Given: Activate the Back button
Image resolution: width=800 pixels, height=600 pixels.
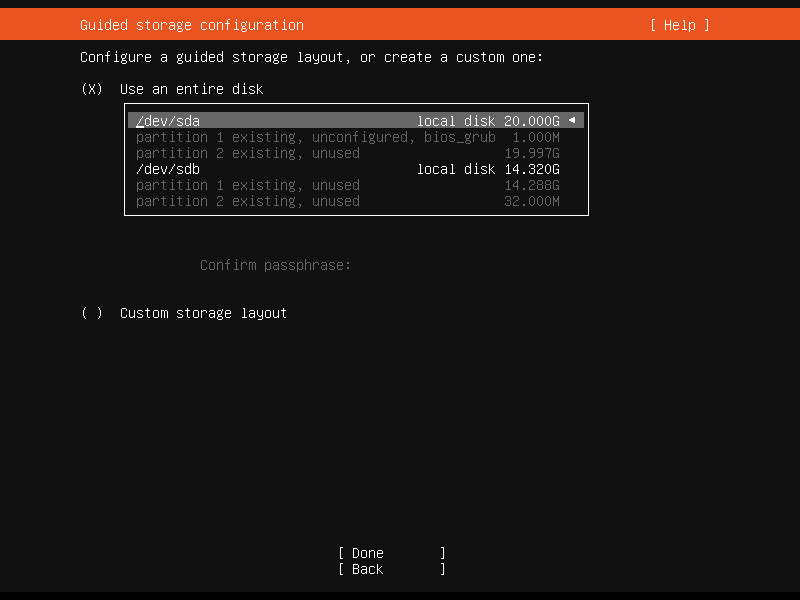Looking at the screenshot, I should point(390,569).
